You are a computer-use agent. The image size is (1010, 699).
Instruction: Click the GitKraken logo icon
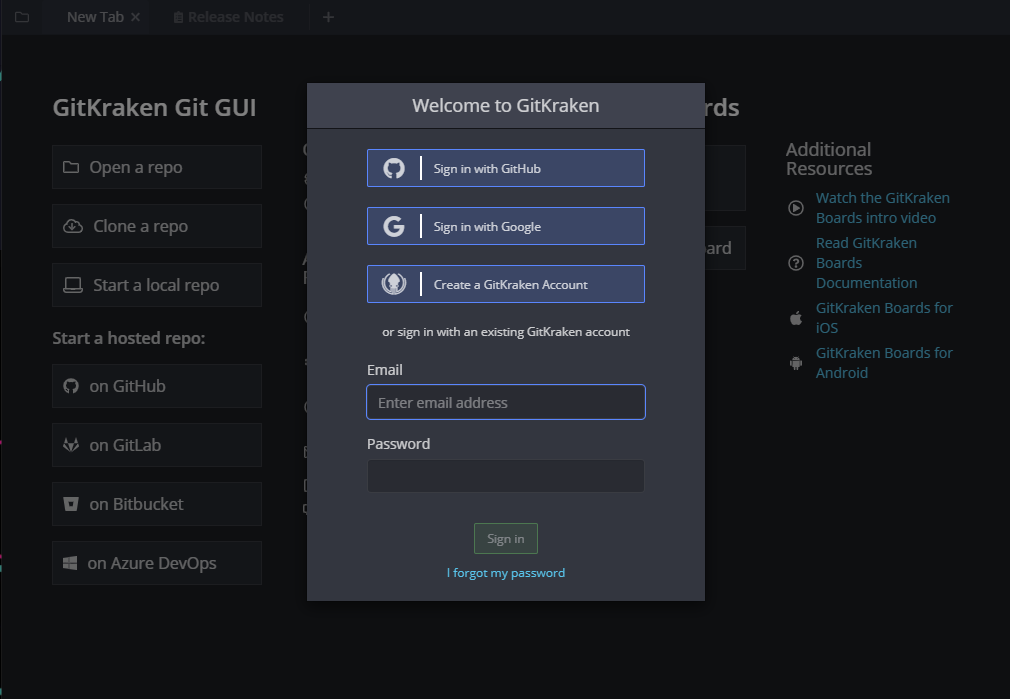pos(394,284)
